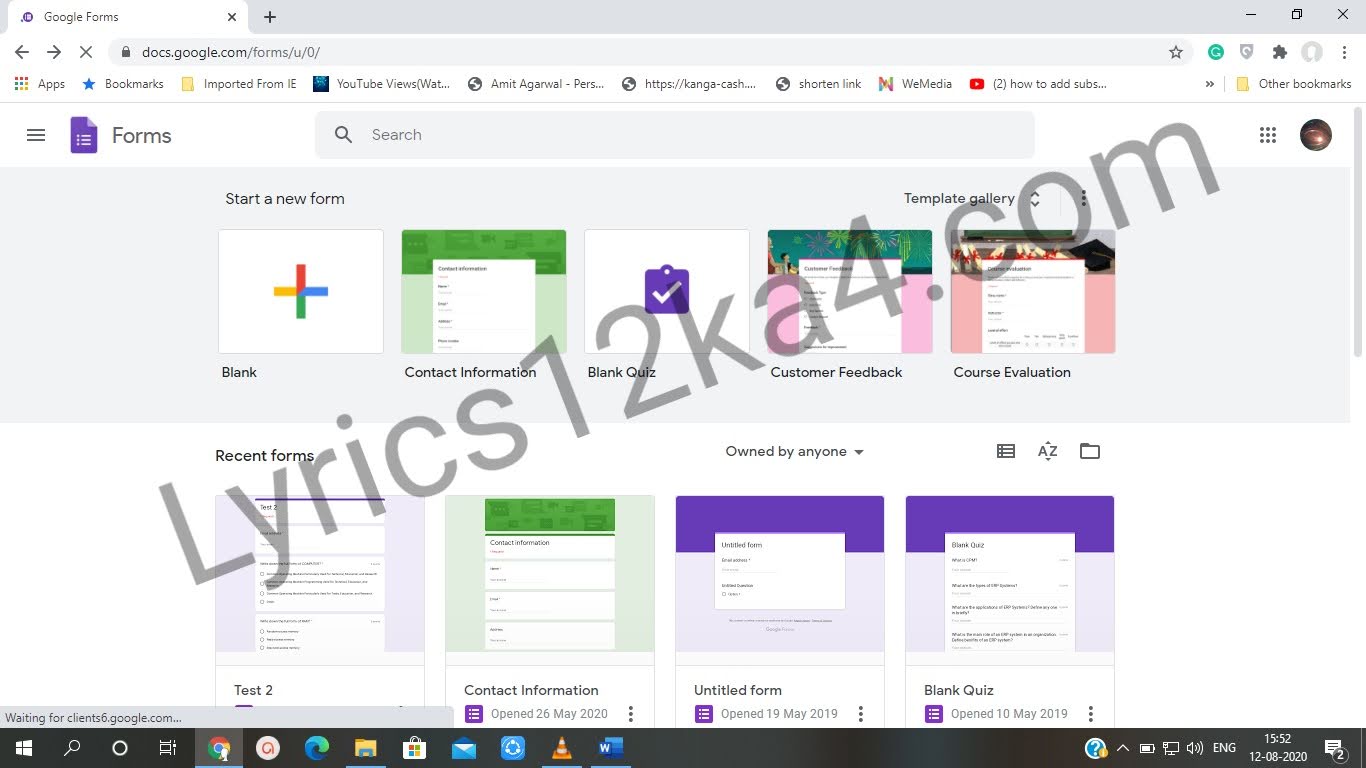Screen dimensions: 1366x768
Task: Stop loading the page
Action: (x=86, y=52)
